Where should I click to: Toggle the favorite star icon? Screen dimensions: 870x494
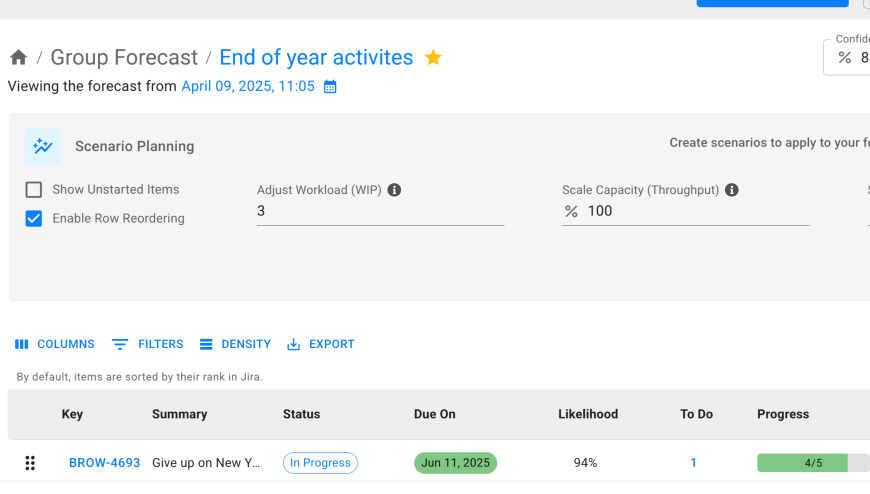433,58
